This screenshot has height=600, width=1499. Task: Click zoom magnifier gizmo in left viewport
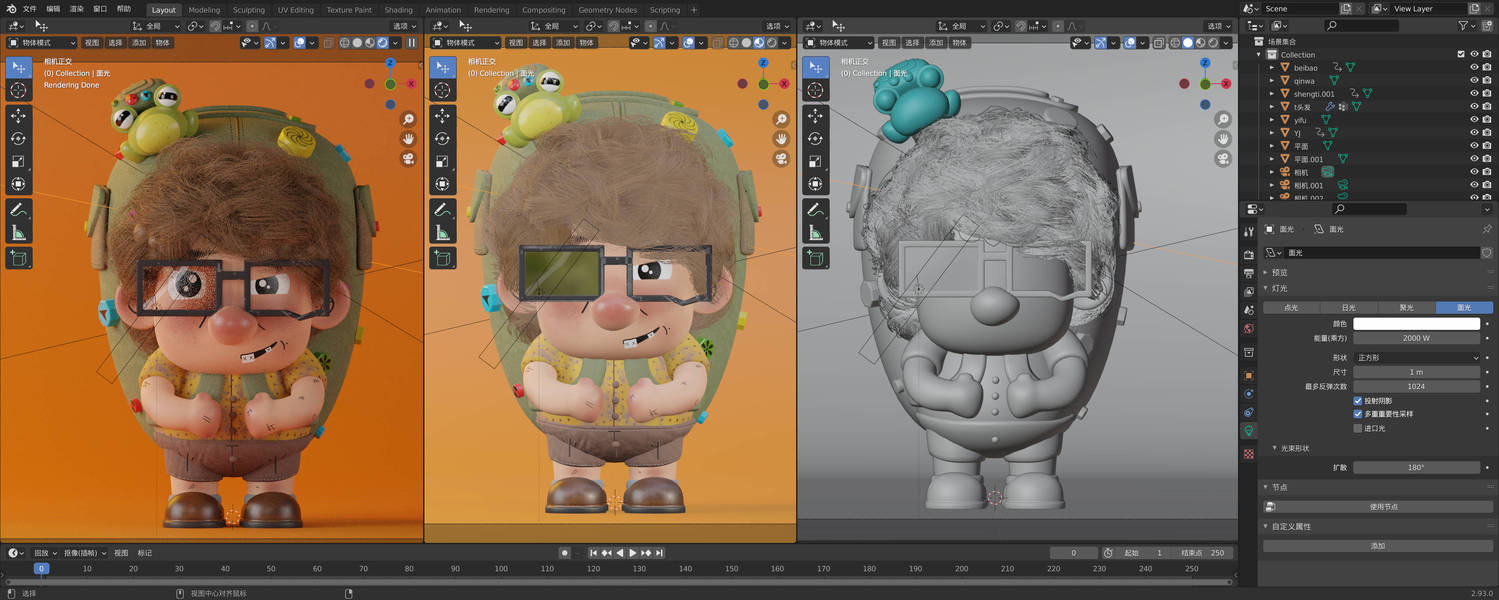click(409, 119)
